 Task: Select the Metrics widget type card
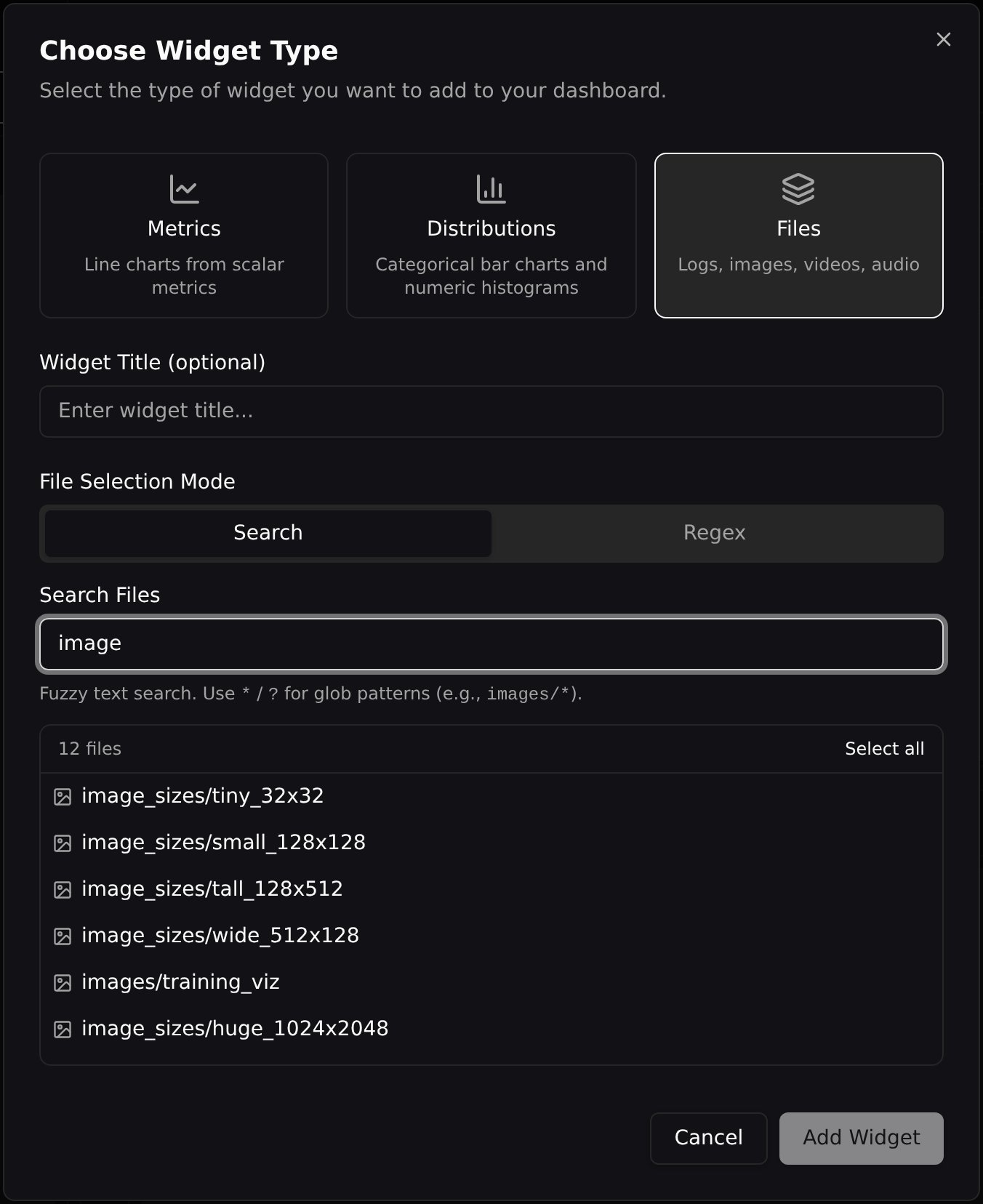pyautogui.click(x=184, y=236)
